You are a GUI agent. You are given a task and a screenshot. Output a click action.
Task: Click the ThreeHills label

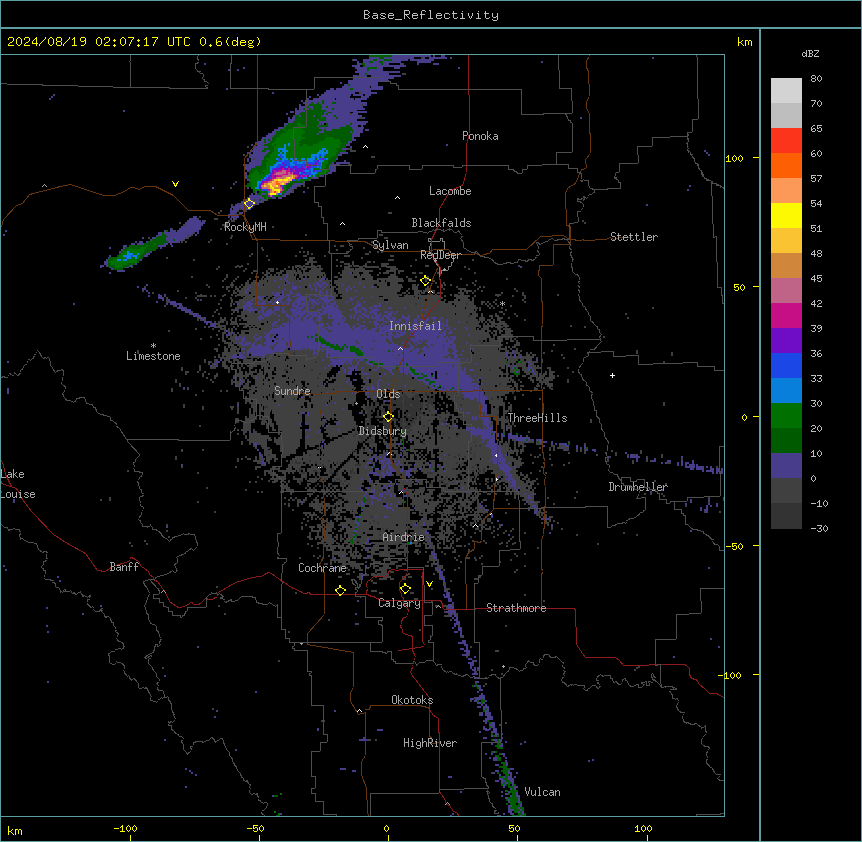pos(537,418)
